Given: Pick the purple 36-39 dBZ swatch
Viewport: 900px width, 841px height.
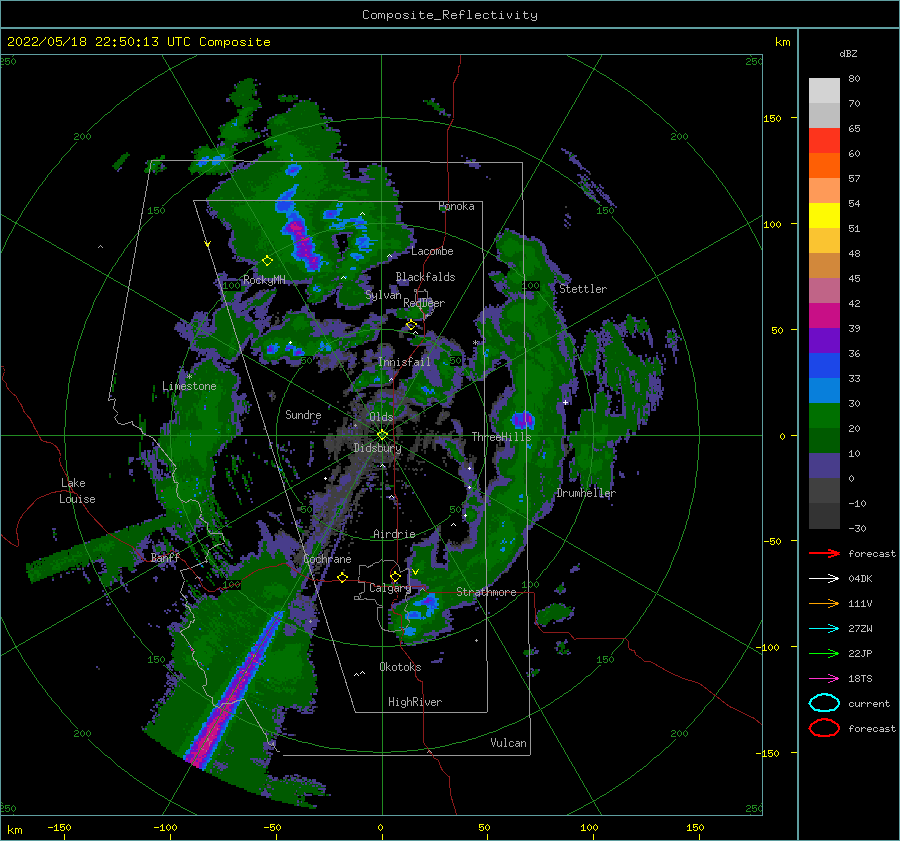Looking at the screenshot, I should [824, 341].
